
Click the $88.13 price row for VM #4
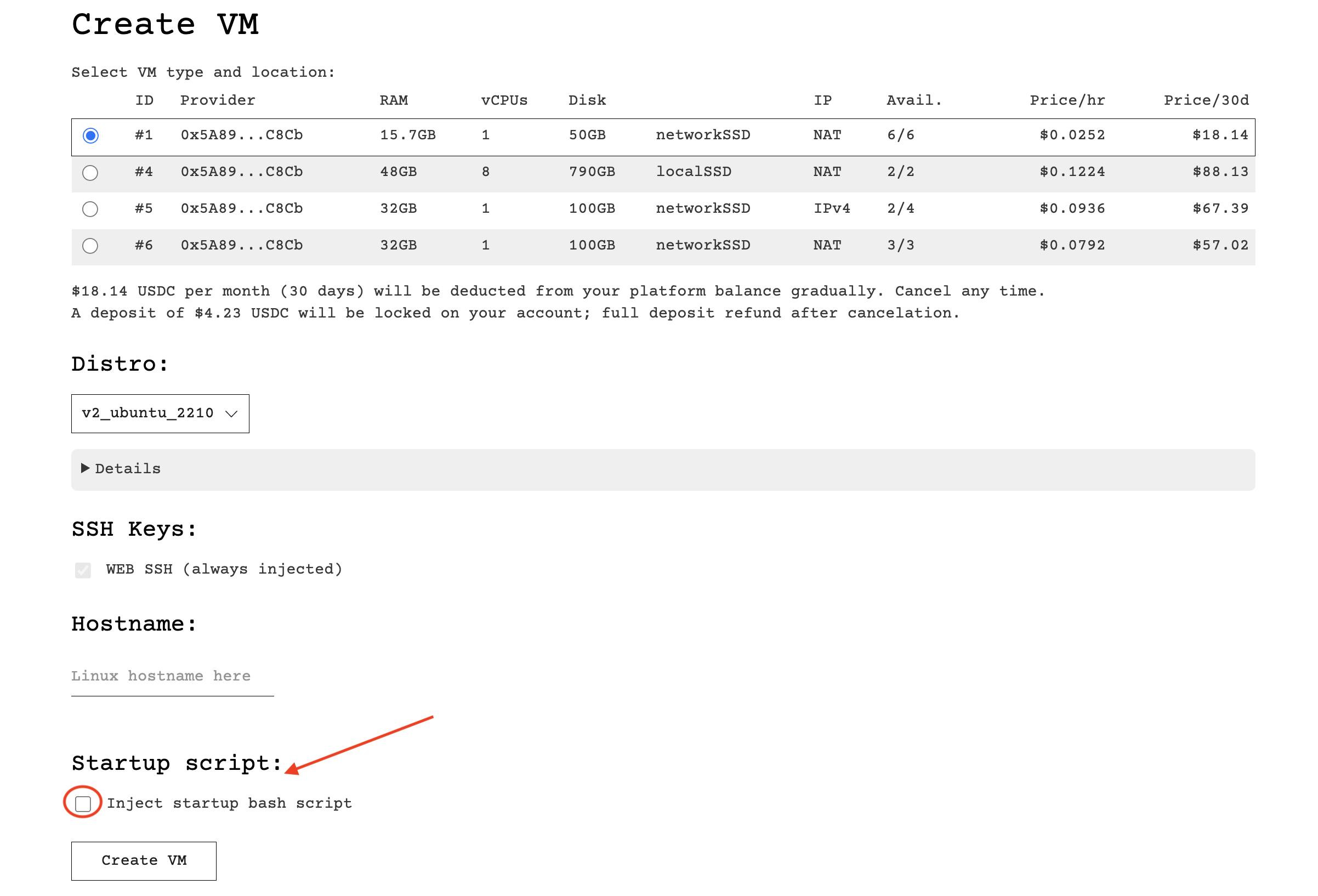pyautogui.click(x=1220, y=172)
